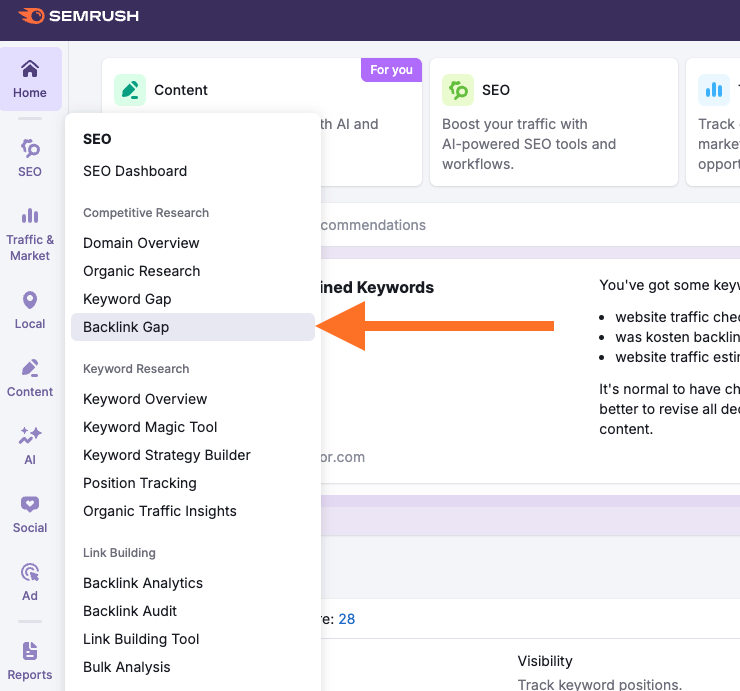Image resolution: width=740 pixels, height=691 pixels.
Task: Click the 'was kosten backlin' keyword bullet
Action: pos(677,337)
